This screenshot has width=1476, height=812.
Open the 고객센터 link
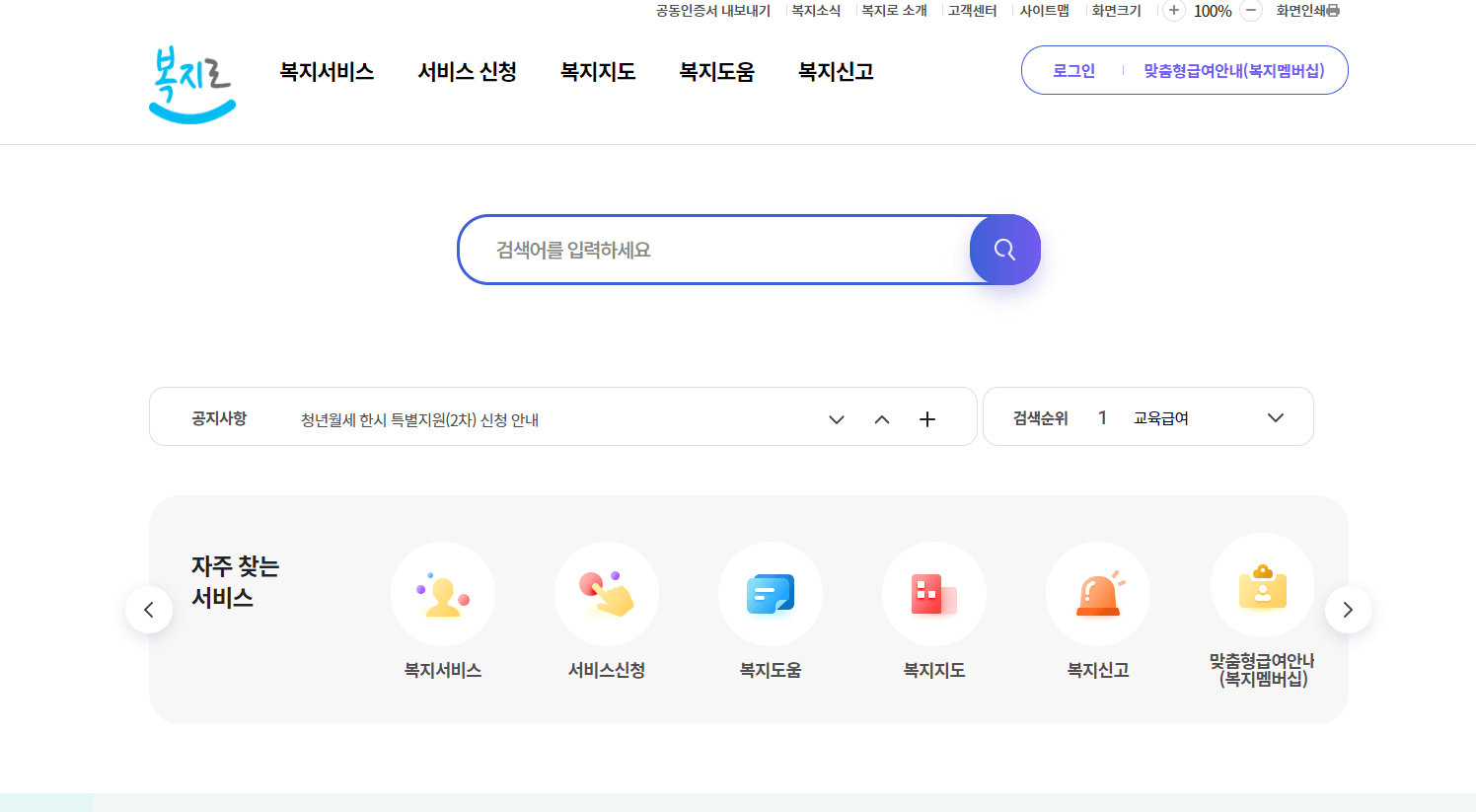tap(970, 11)
